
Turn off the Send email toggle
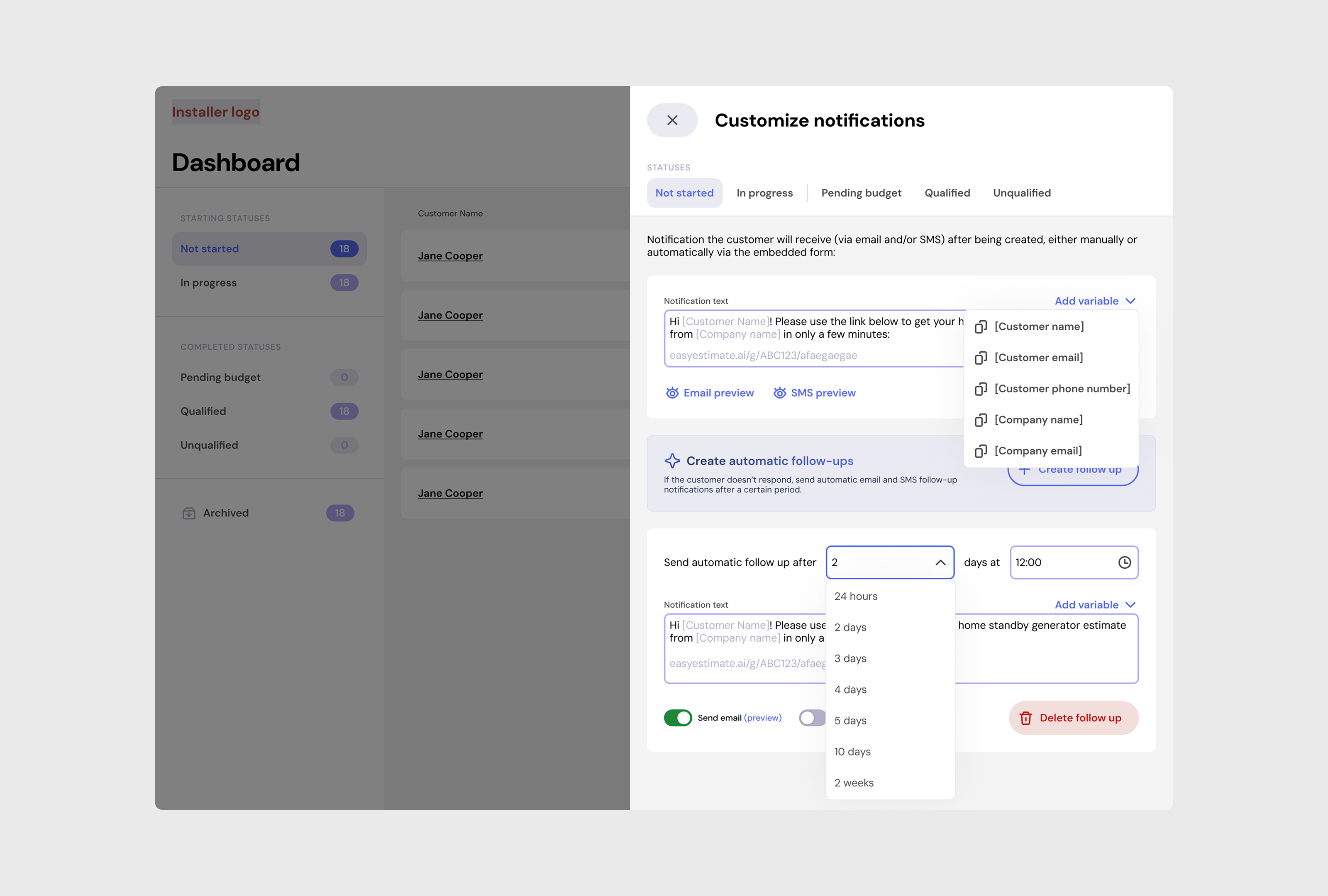(678, 718)
